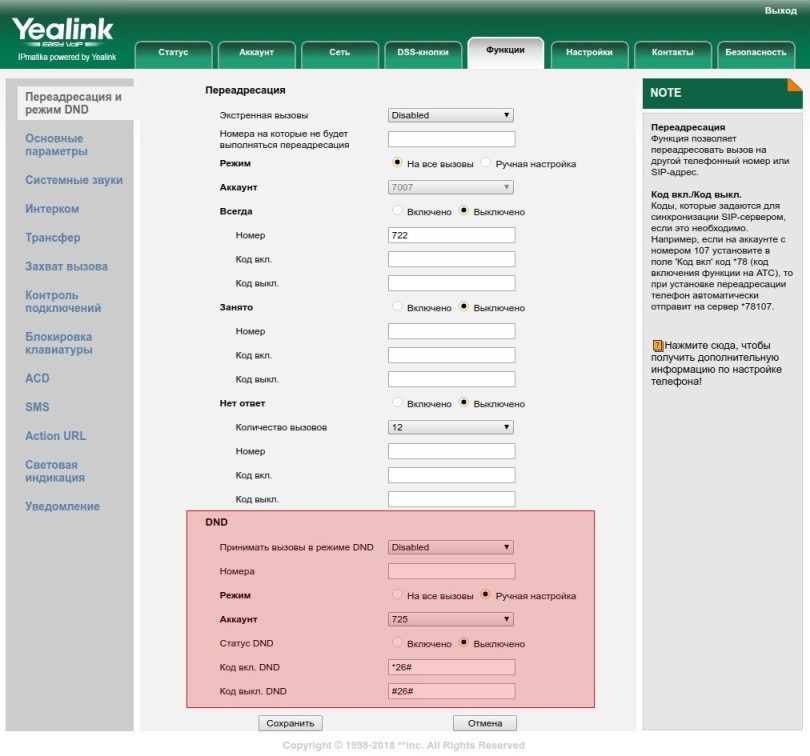Open the SMS sidebar section

point(37,407)
